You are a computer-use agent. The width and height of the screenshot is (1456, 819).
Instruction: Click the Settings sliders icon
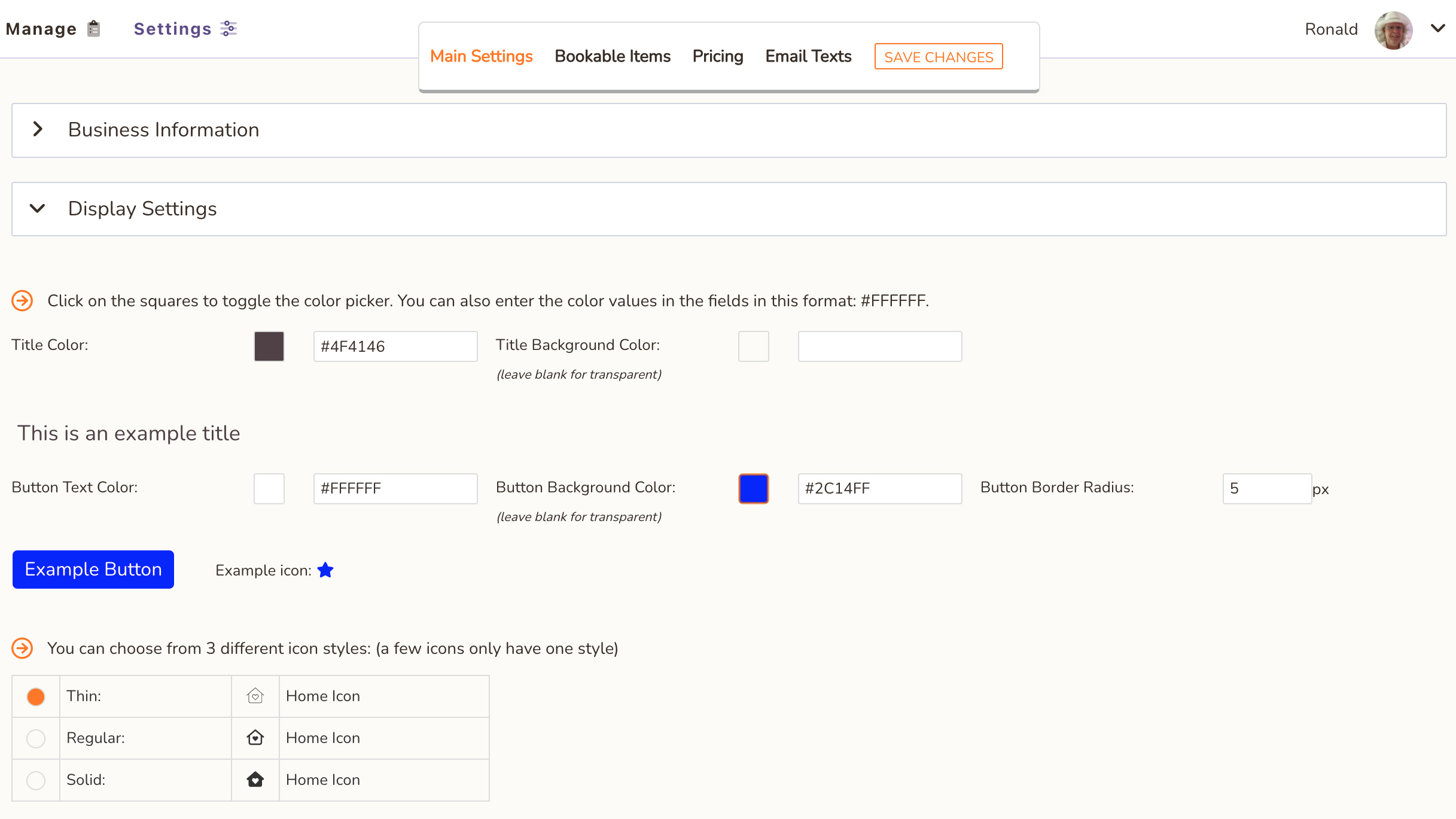tap(229, 29)
